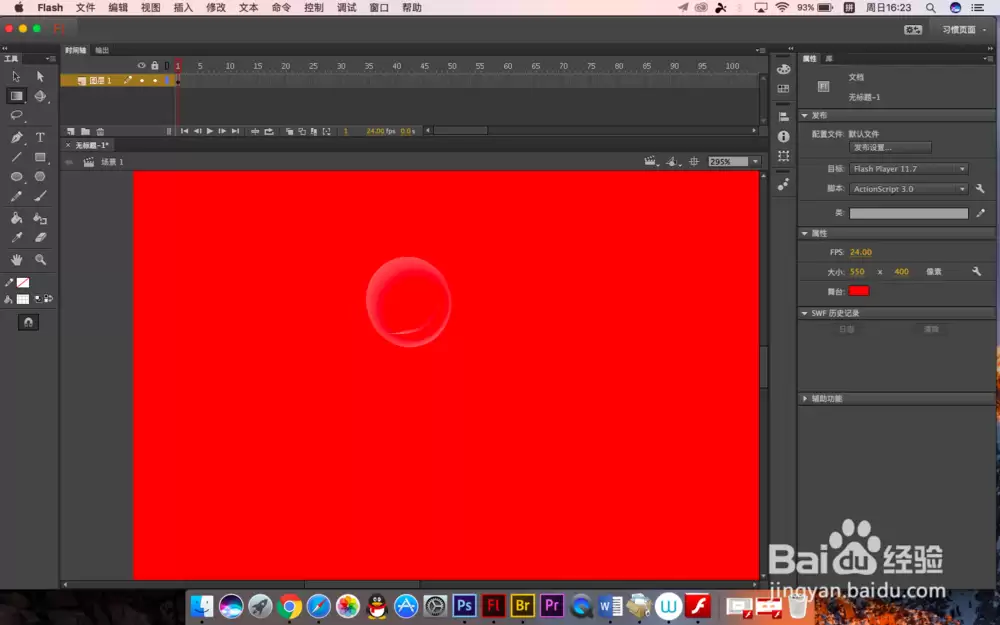Play the timeline animation
1000x625 pixels.
[210, 131]
